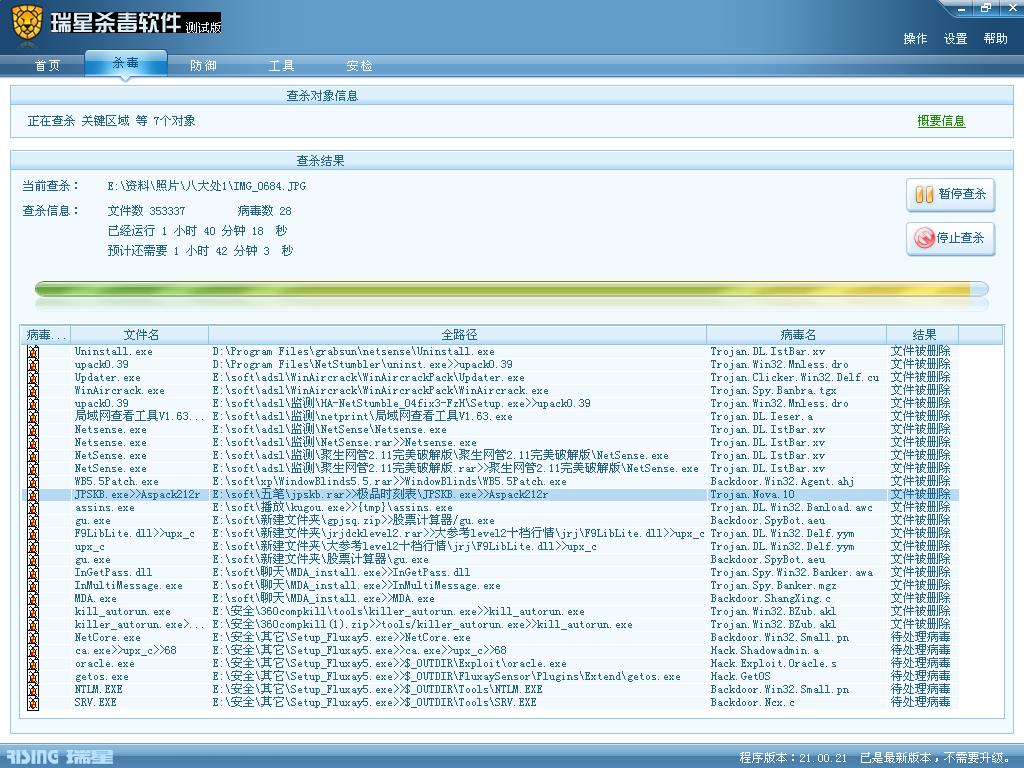Open the 概要信息 summary link

tap(941, 121)
